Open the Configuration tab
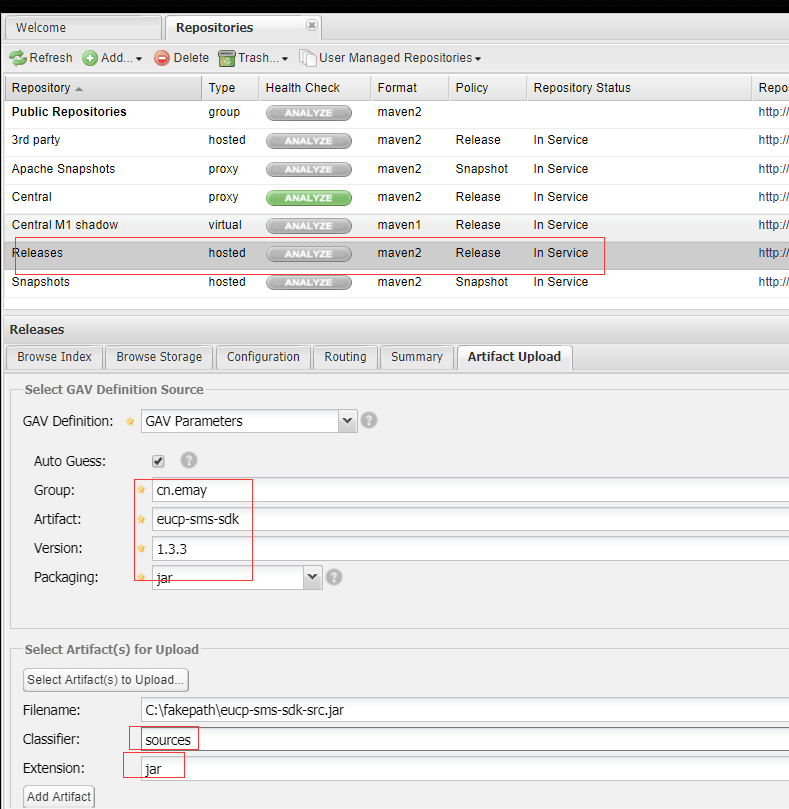The image size is (789, 809). pyautogui.click(x=263, y=357)
